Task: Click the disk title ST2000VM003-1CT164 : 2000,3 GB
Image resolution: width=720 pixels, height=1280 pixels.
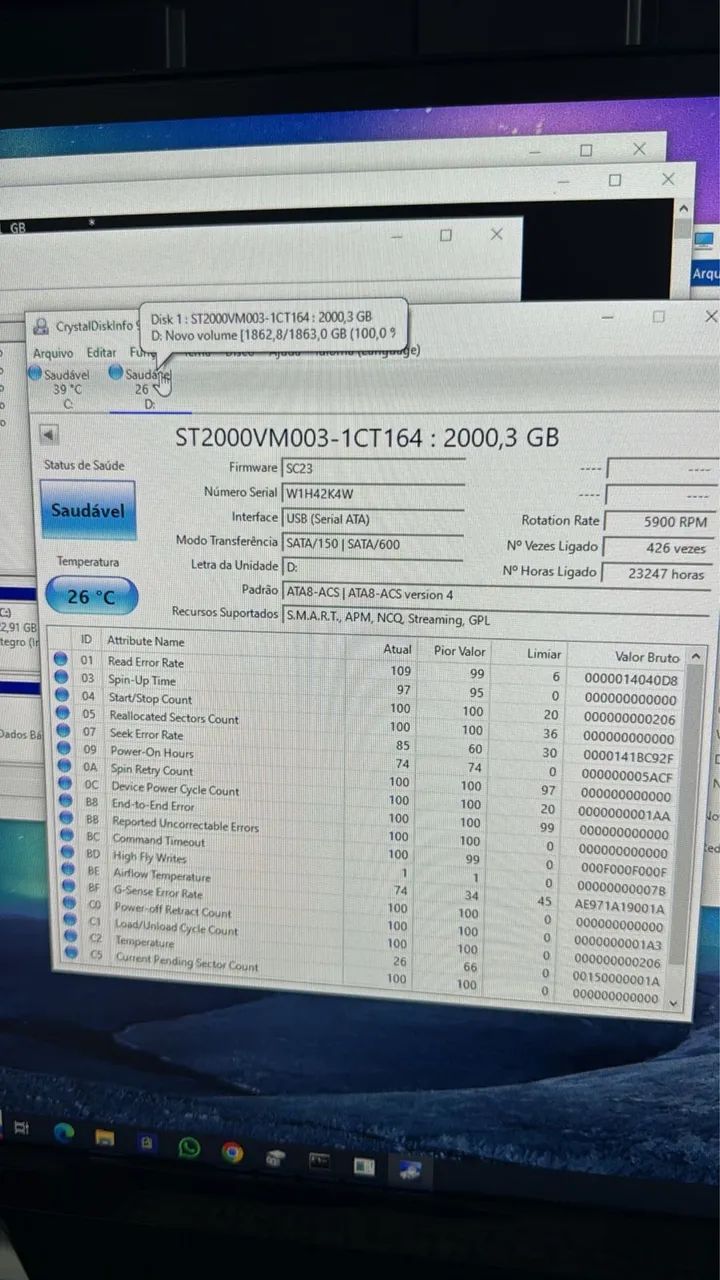Action: pos(367,437)
